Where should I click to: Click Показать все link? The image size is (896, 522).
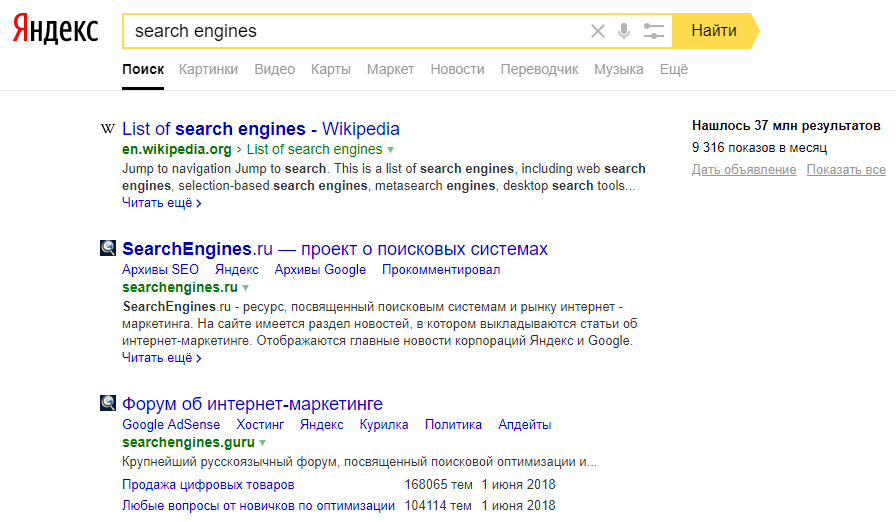pos(846,170)
